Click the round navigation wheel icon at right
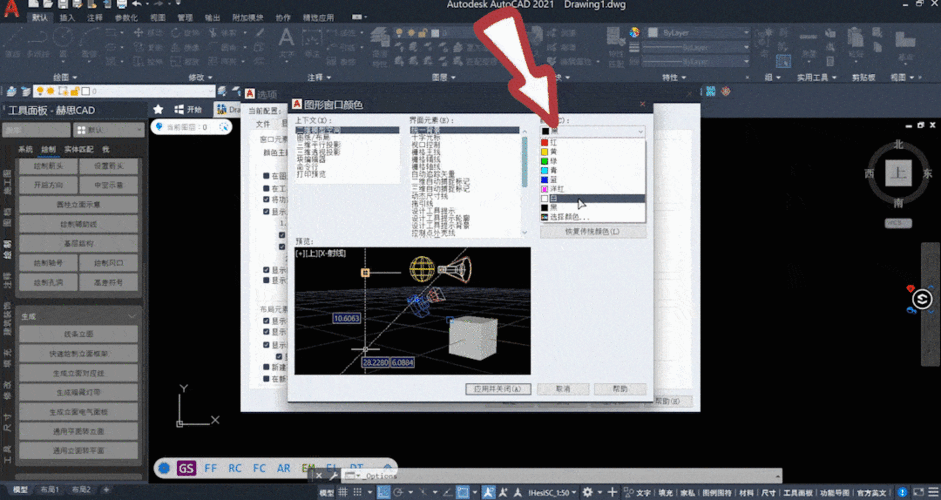The height and width of the screenshot is (500, 941). coord(922,299)
